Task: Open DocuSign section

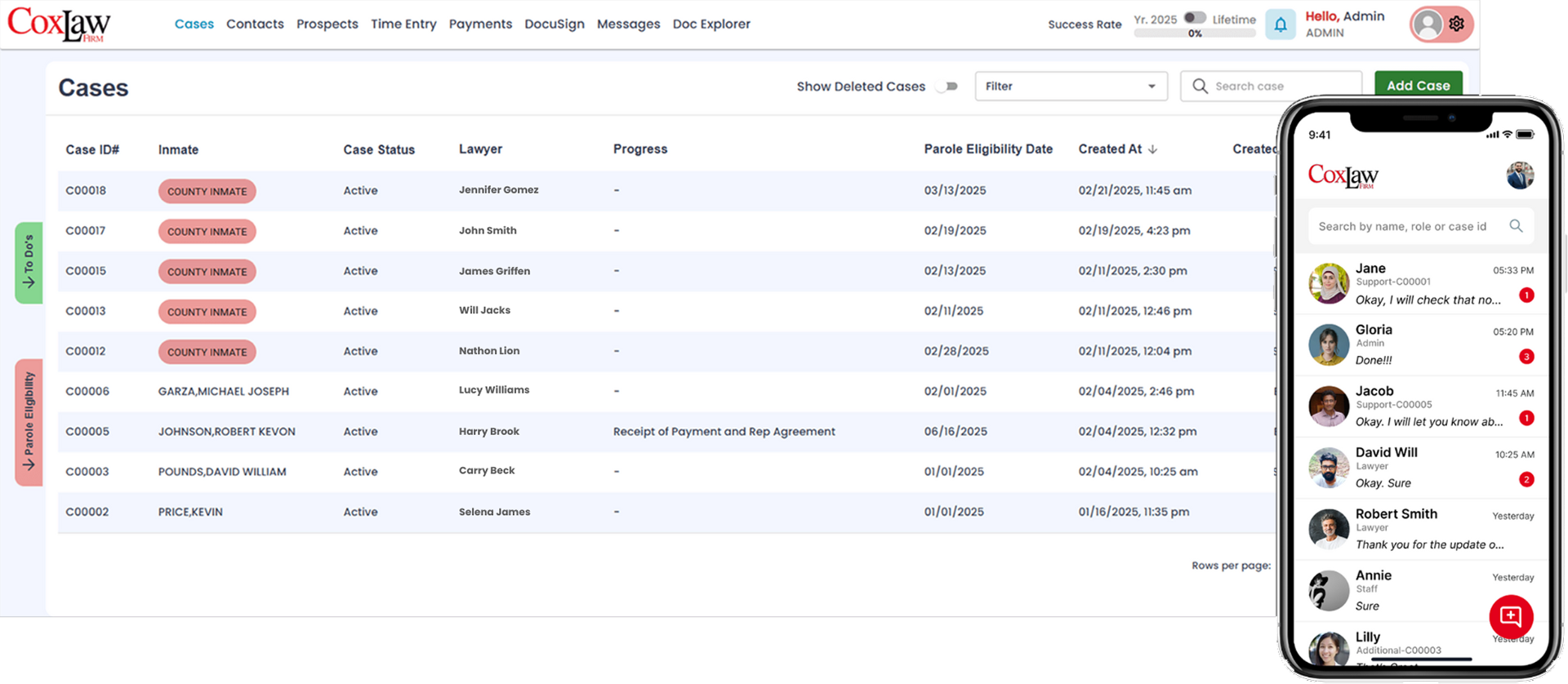Action: coord(555,24)
